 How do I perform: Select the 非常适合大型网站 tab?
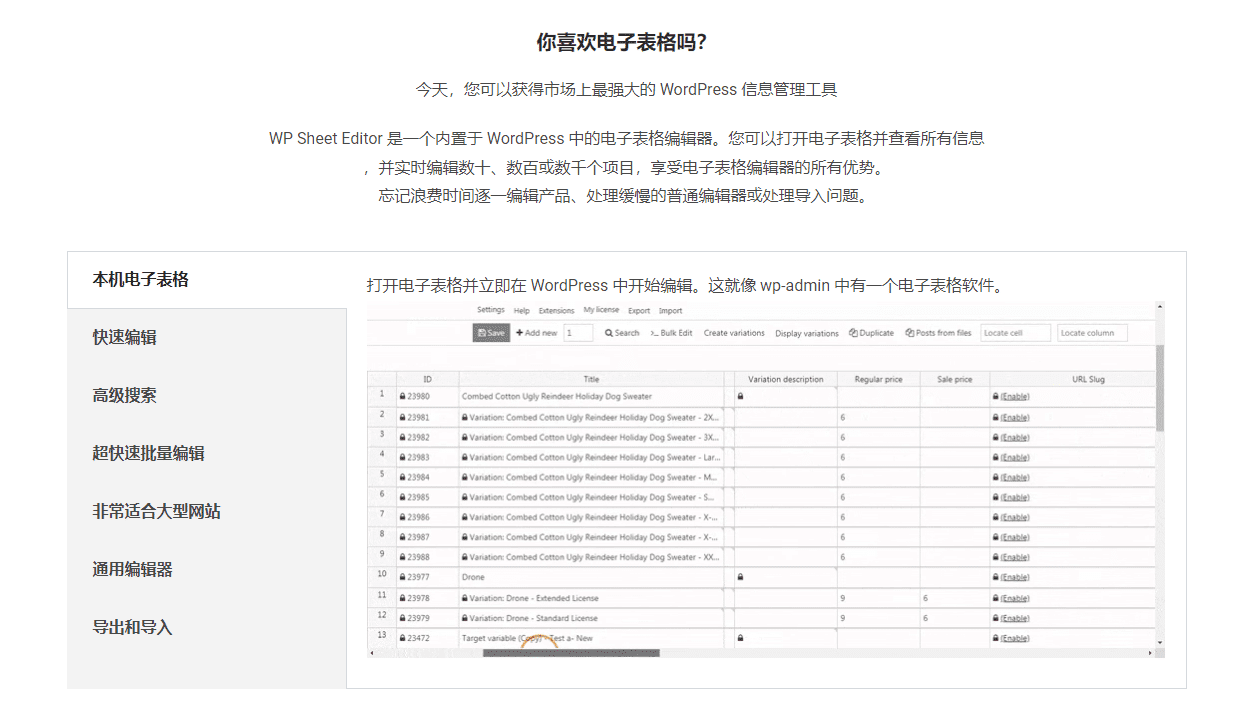(x=207, y=512)
